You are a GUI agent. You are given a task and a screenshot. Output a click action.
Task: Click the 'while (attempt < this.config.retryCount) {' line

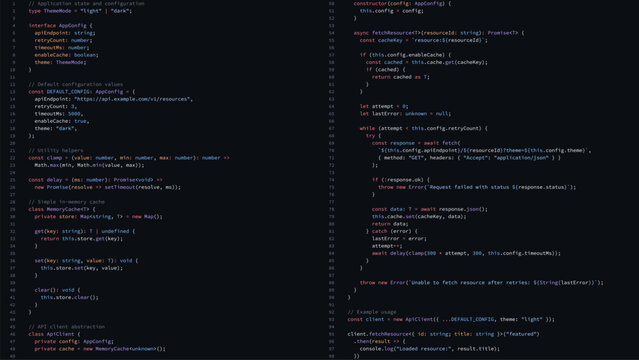pyautogui.click(x=423, y=128)
